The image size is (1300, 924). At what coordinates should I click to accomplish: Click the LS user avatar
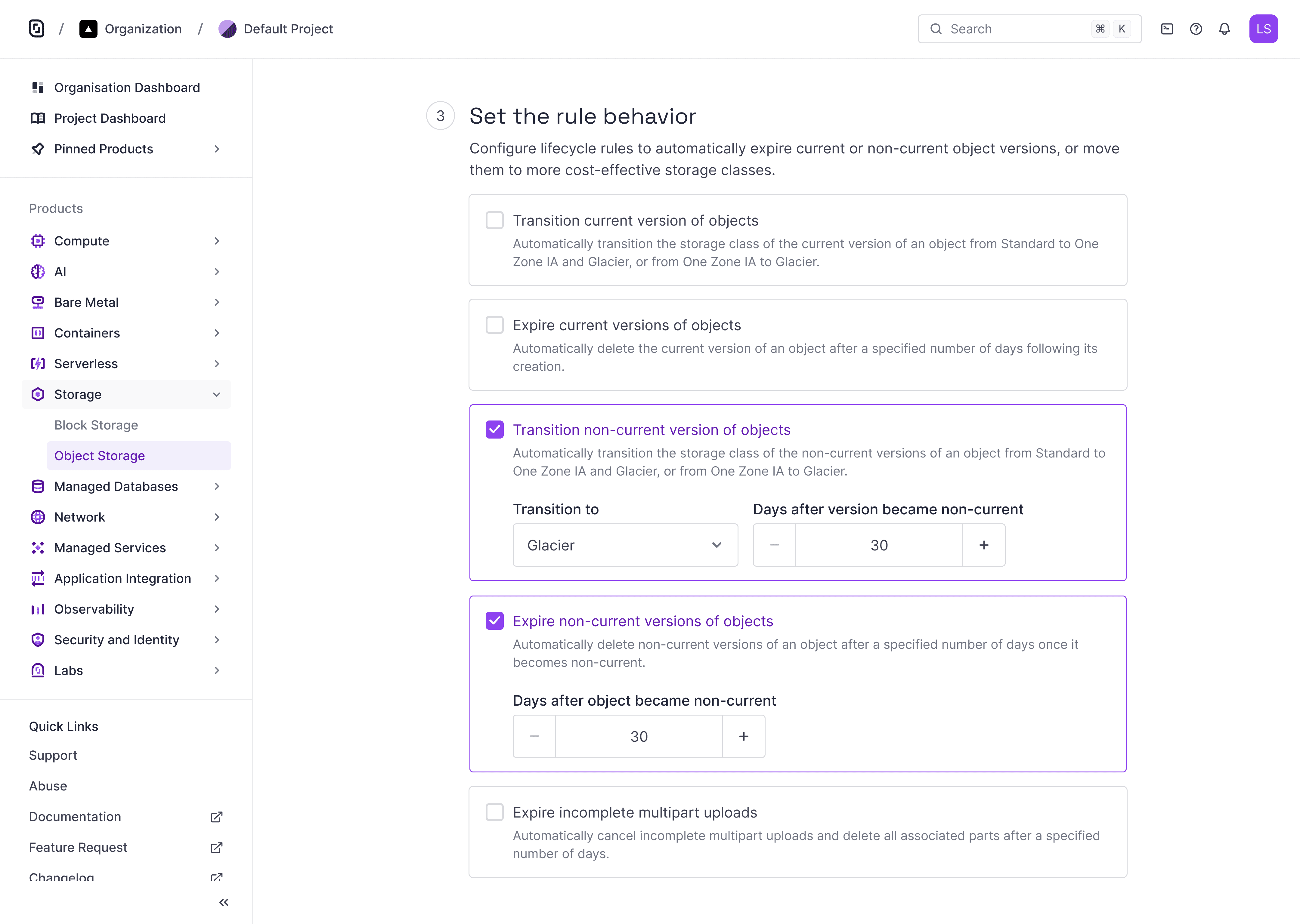(1263, 29)
